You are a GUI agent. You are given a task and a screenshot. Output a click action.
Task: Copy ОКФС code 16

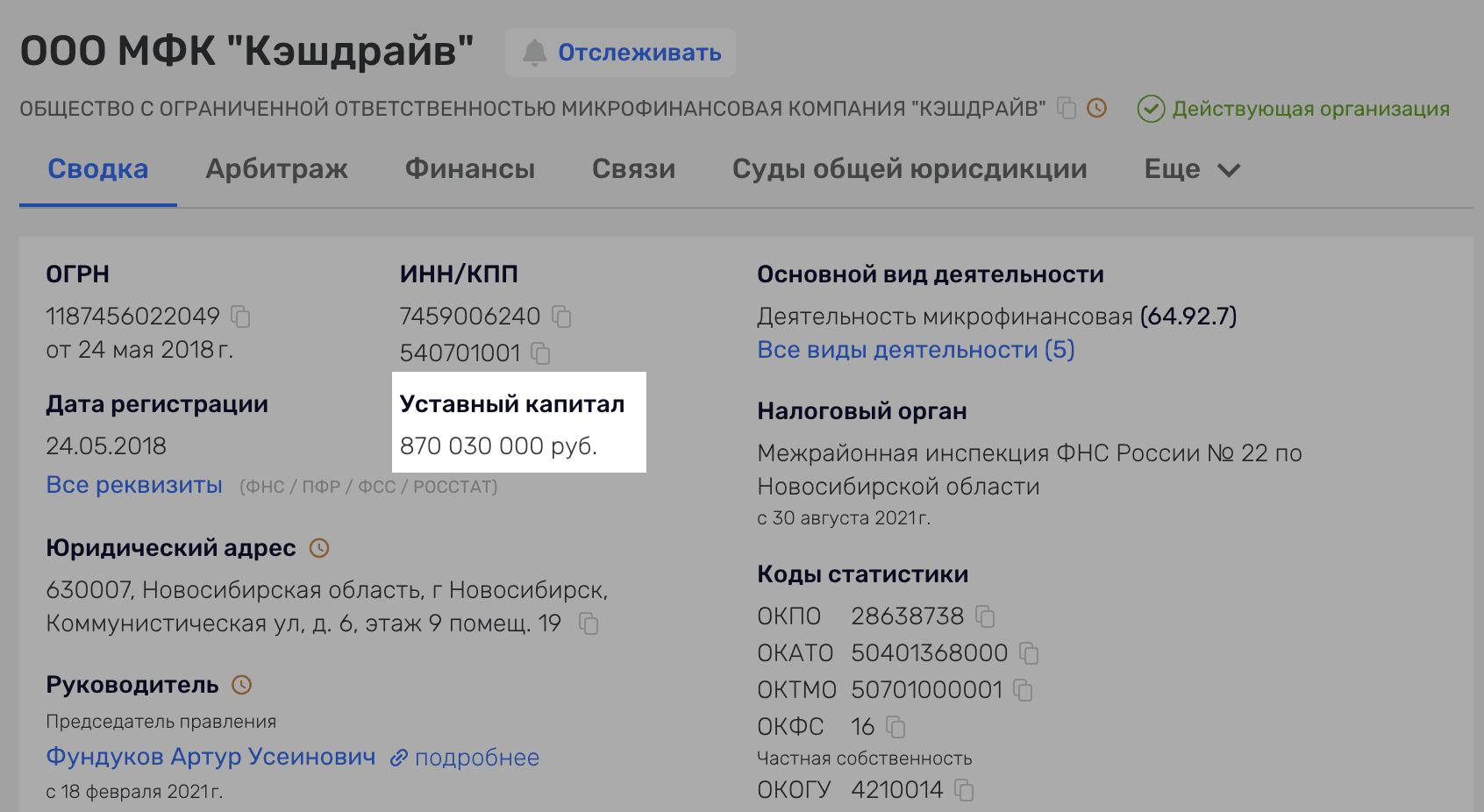pyautogui.click(x=895, y=727)
